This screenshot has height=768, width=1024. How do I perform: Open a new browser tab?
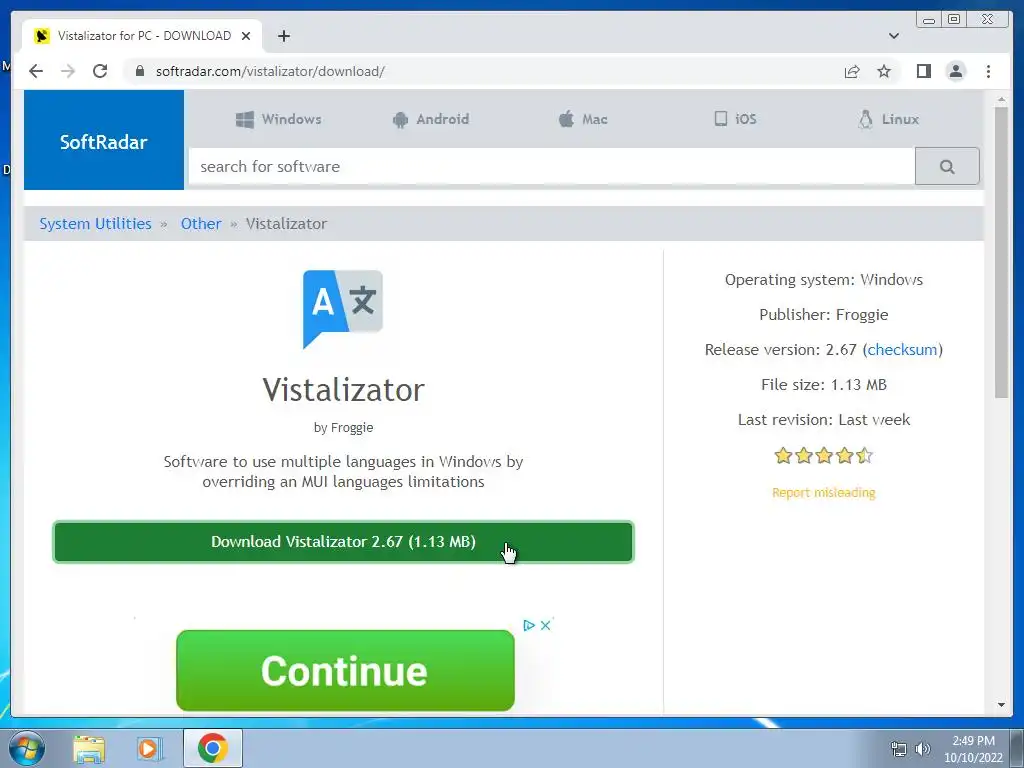click(283, 36)
